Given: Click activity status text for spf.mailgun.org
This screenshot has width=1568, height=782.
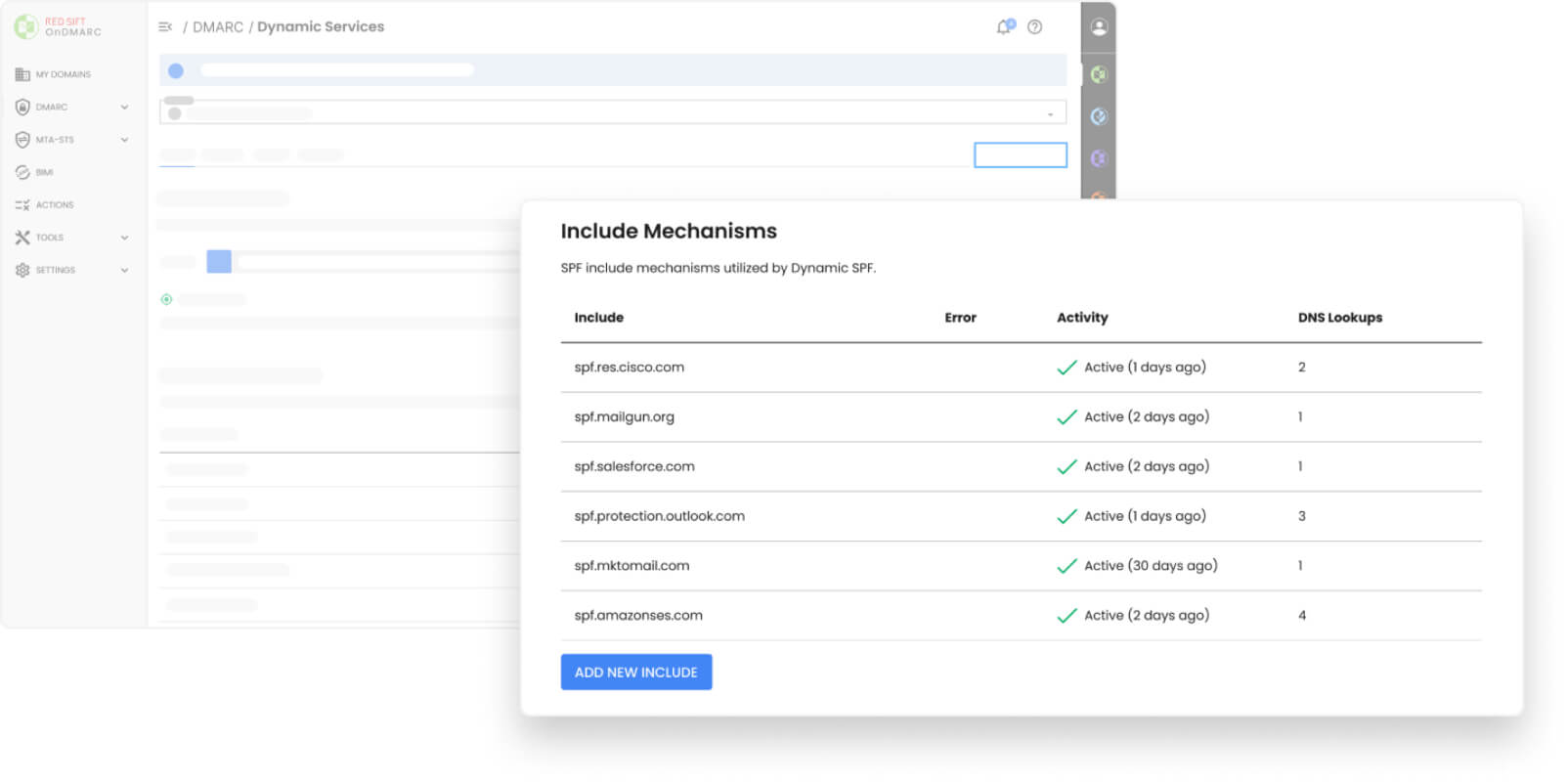Looking at the screenshot, I should click(x=1147, y=417).
